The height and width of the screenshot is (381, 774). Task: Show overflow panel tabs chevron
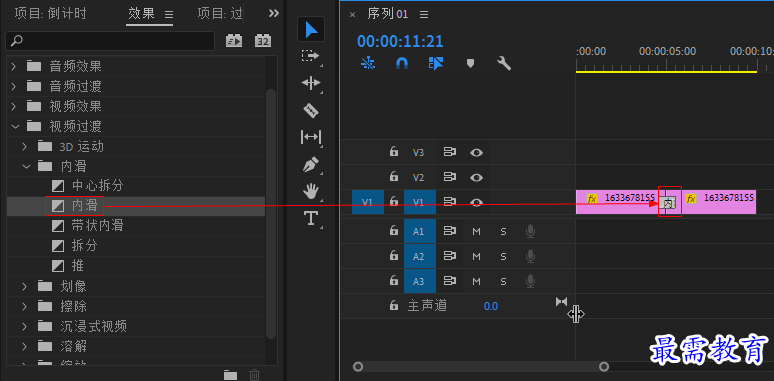pyautogui.click(x=274, y=13)
